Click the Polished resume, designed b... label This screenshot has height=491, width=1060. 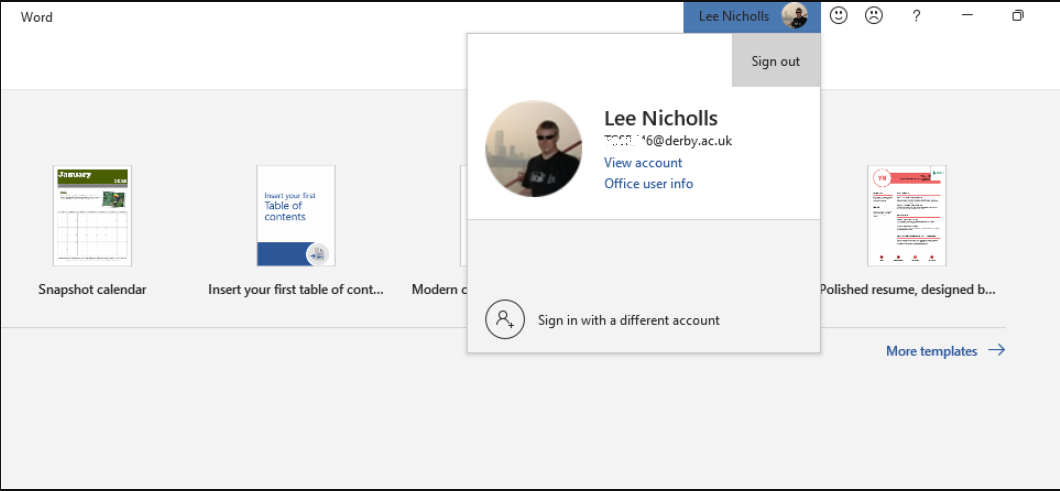click(x=907, y=289)
